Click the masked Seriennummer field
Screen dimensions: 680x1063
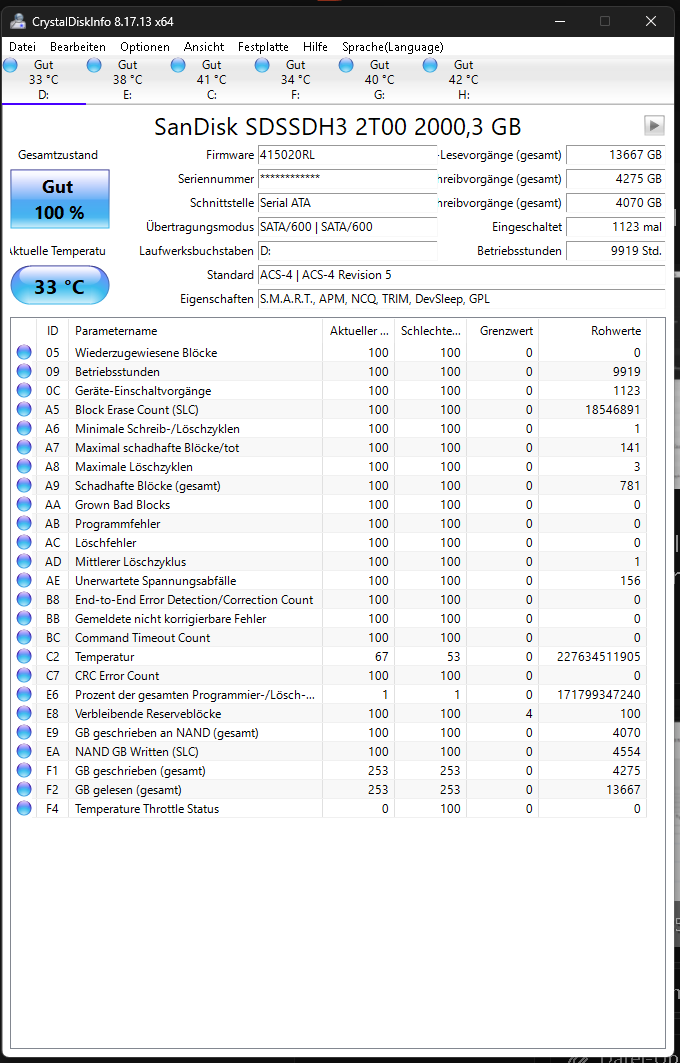[347, 179]
